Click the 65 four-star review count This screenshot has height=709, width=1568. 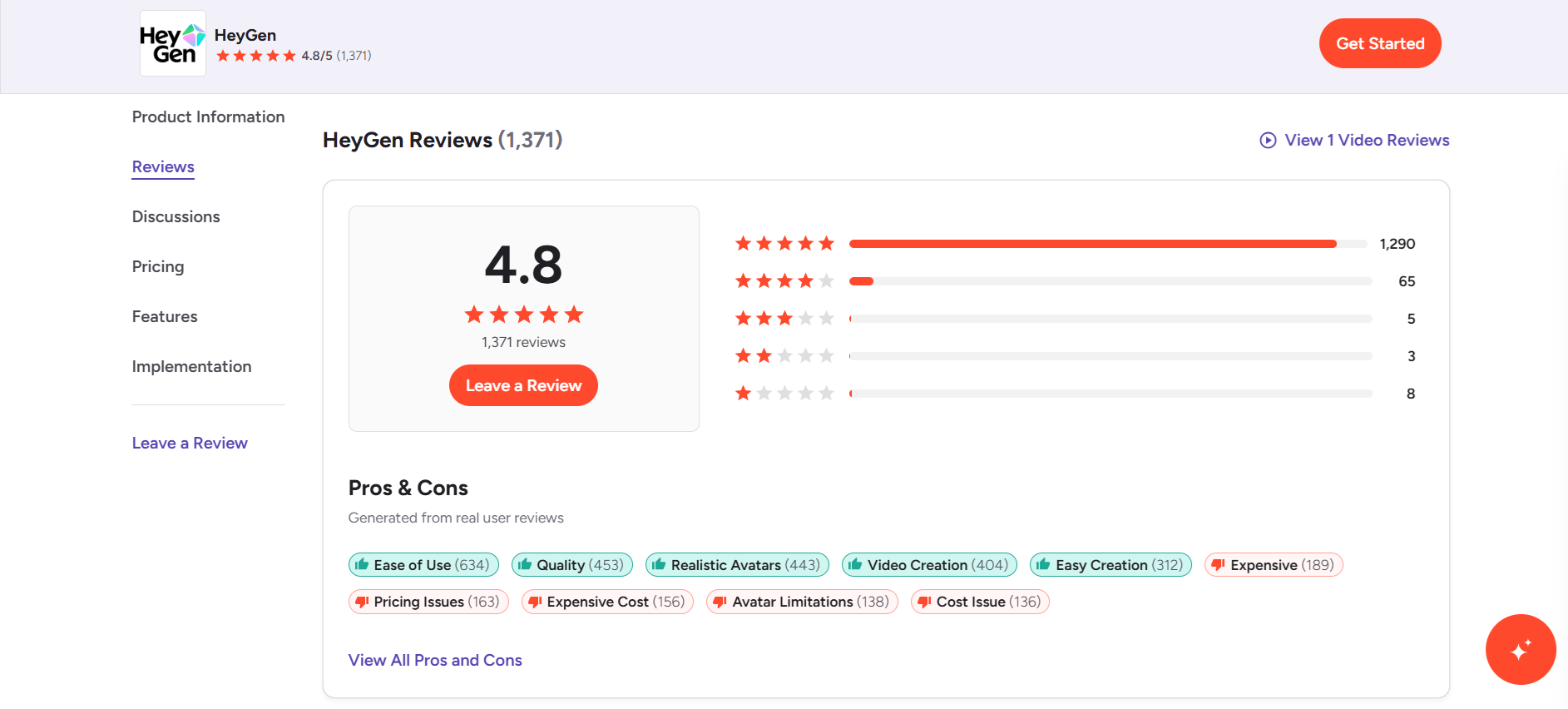[x=1407, y=281]
